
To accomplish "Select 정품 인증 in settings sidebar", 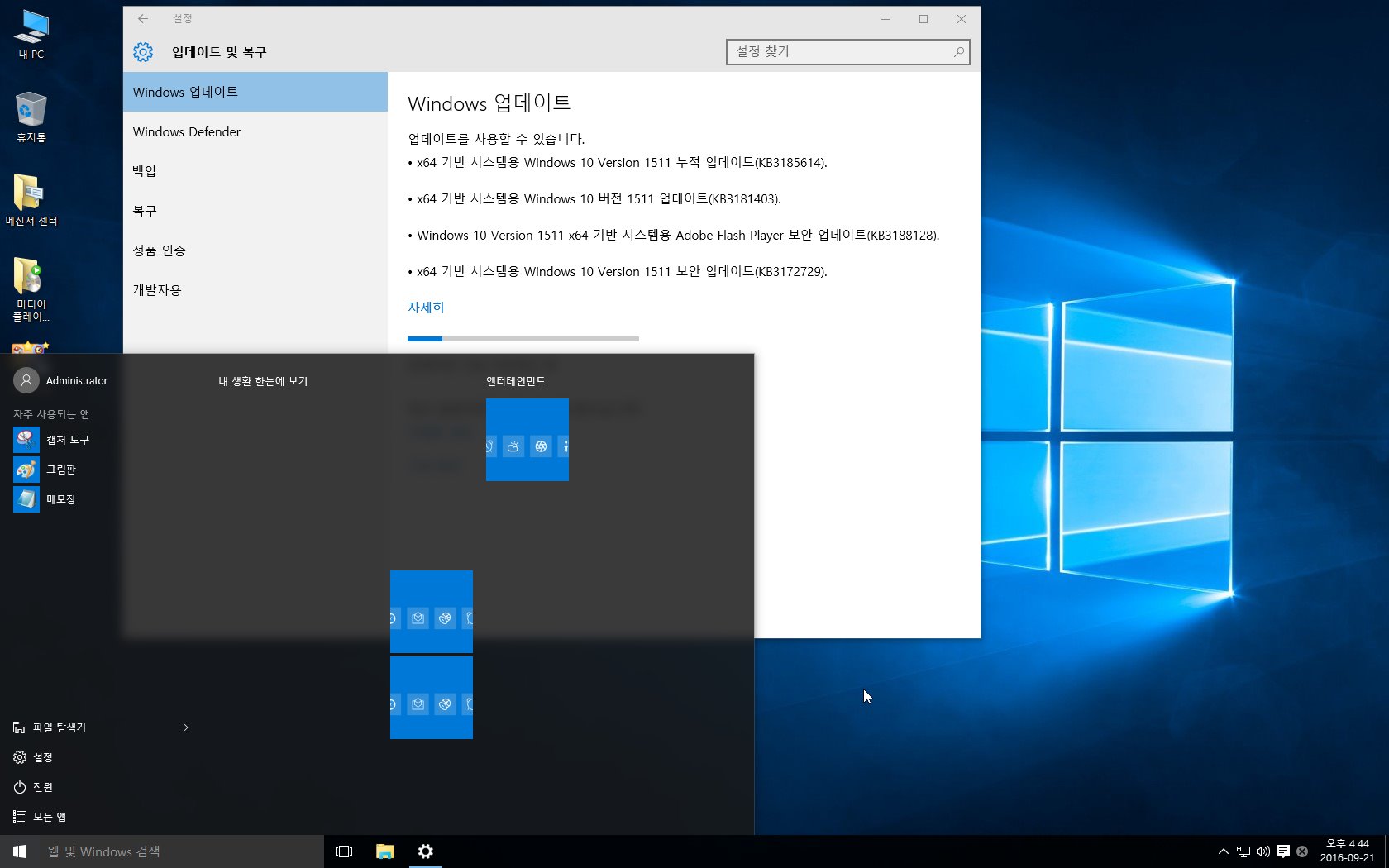I will [255, 250].
